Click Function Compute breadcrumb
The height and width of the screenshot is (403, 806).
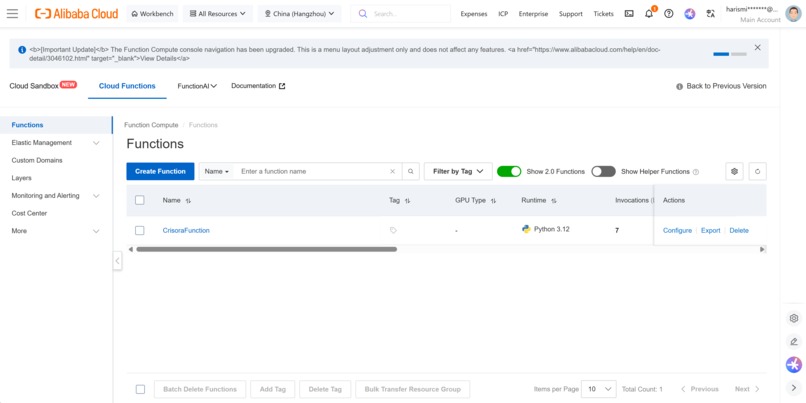tap(151, 125)
